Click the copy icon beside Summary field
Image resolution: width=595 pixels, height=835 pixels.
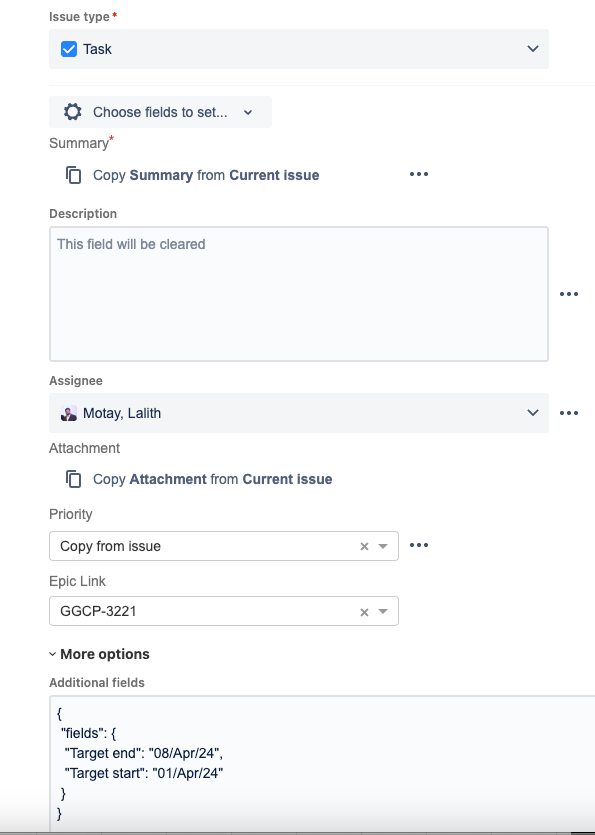coord(74,175)
